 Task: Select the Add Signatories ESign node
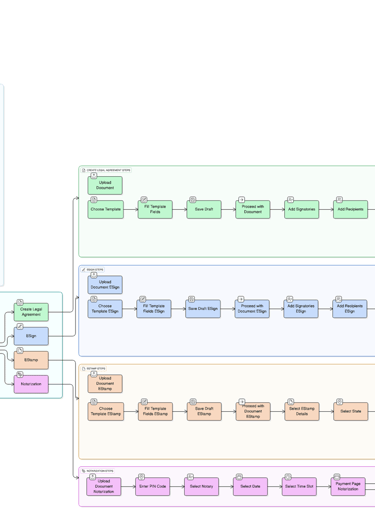301,309
